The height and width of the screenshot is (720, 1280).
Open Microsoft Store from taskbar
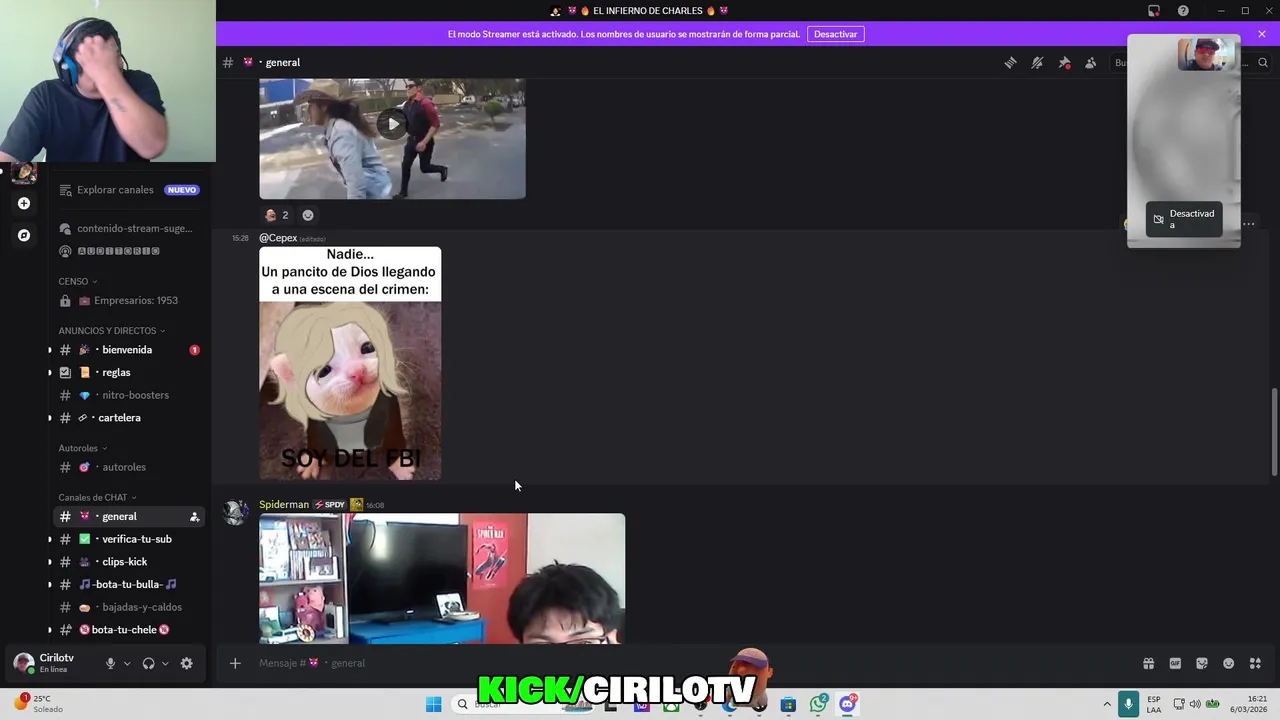coord(788,704)
